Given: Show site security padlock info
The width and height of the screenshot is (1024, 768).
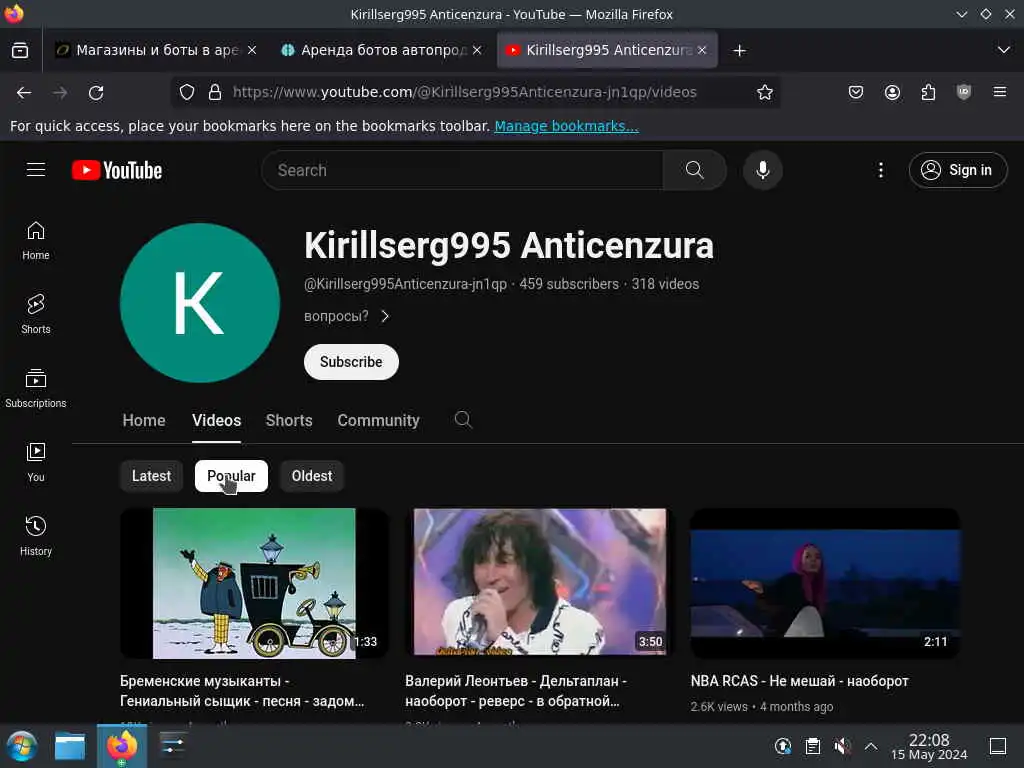Looking at the screenshot, I should 215,93.
